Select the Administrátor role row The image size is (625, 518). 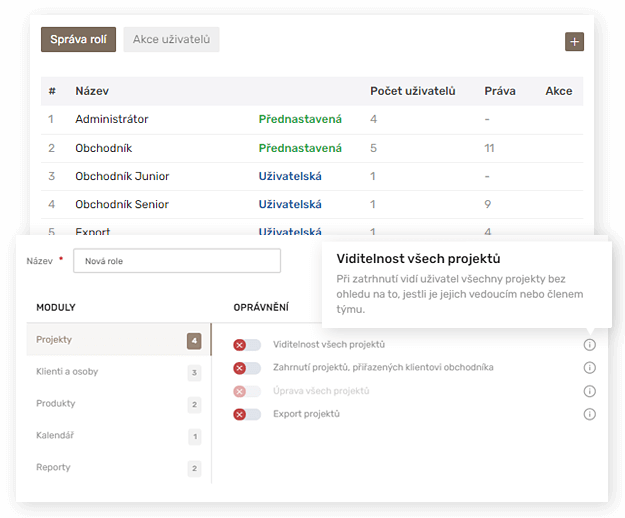112,119
